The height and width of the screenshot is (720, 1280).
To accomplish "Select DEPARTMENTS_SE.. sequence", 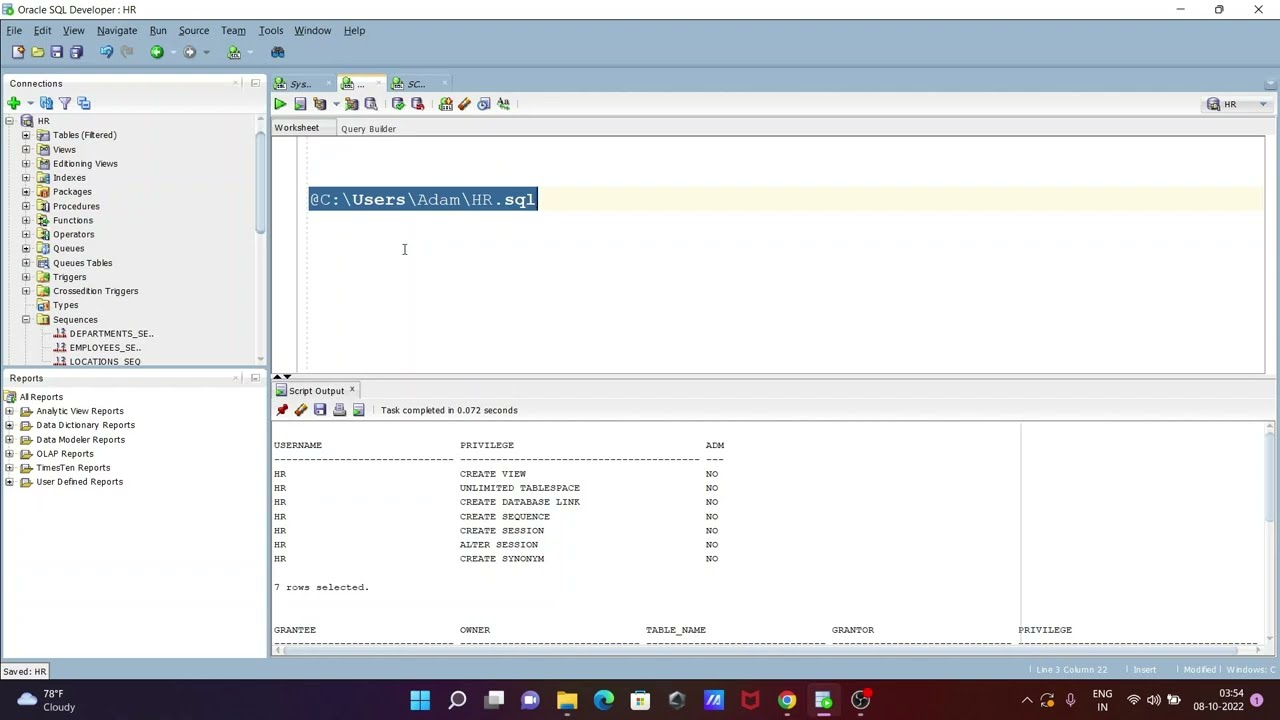I will 111,334.
